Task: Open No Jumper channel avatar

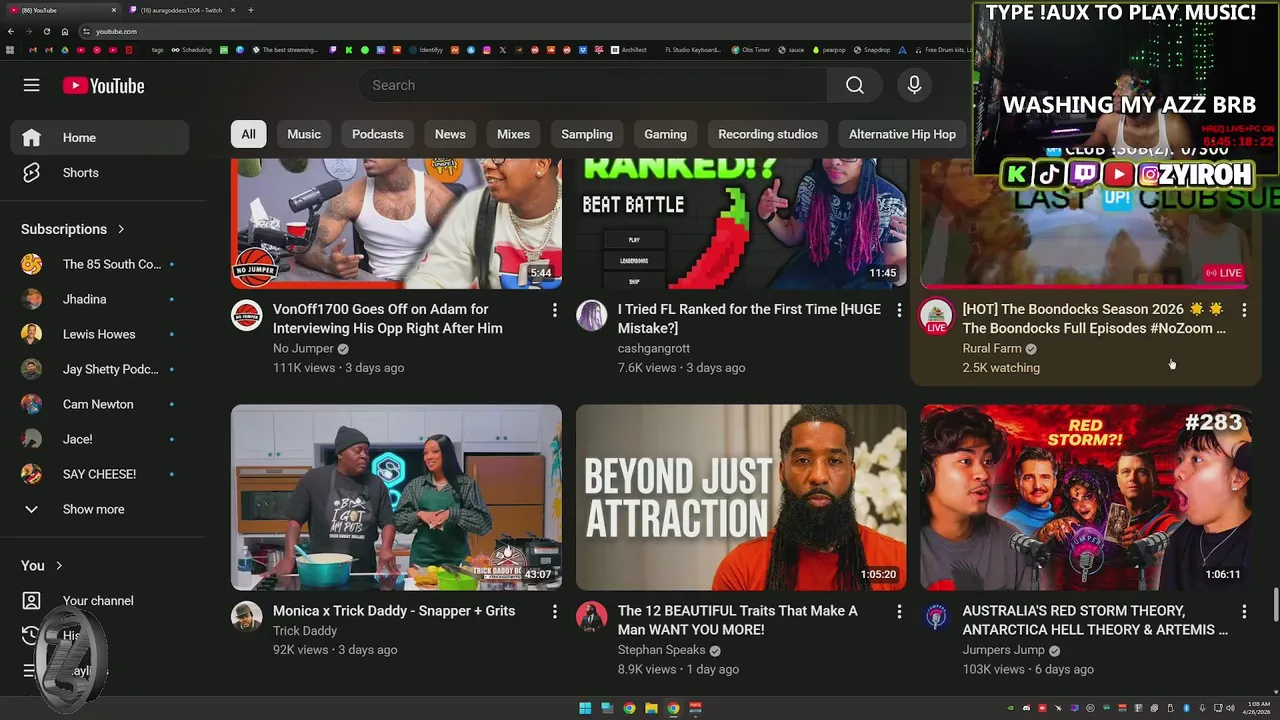Action: (247, 316)
